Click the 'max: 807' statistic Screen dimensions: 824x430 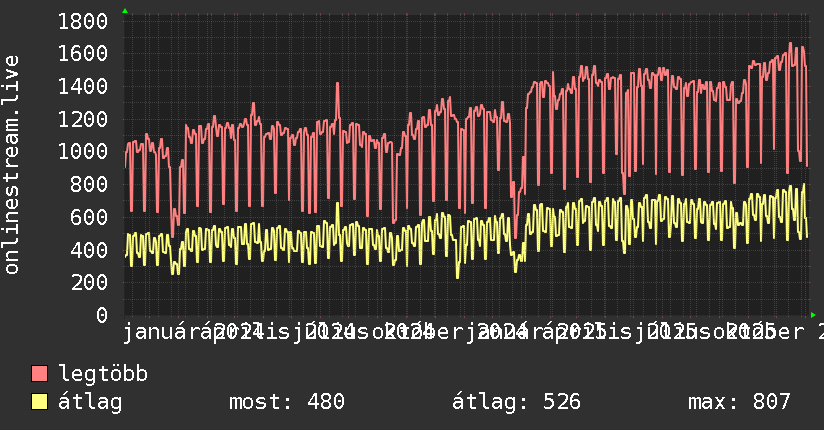point(739,402)
